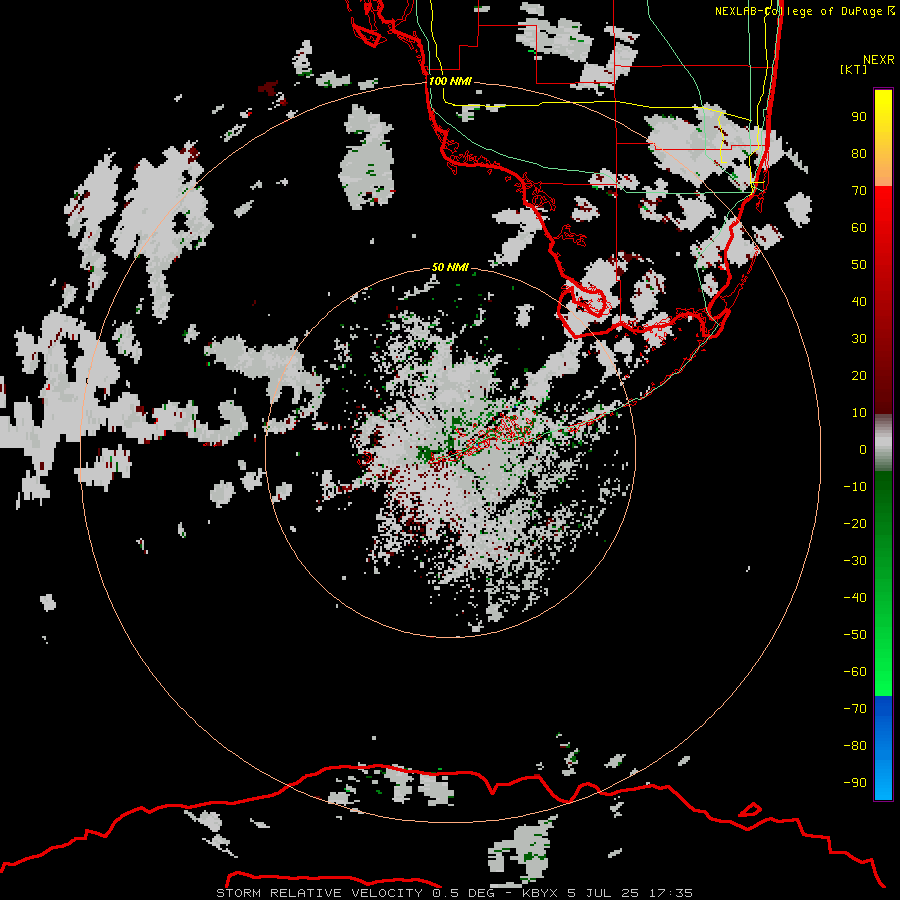This screenshot has height=900, width=900.
Task: Click the 10 value on velocity scale
Action: [859, 413]
